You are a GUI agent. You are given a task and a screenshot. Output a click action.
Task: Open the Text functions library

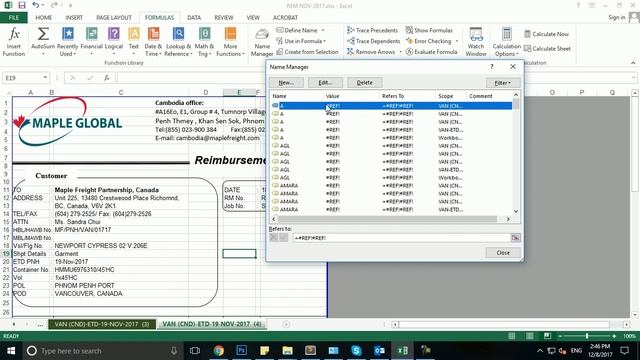pyautogui.click(x=134, y=42)
